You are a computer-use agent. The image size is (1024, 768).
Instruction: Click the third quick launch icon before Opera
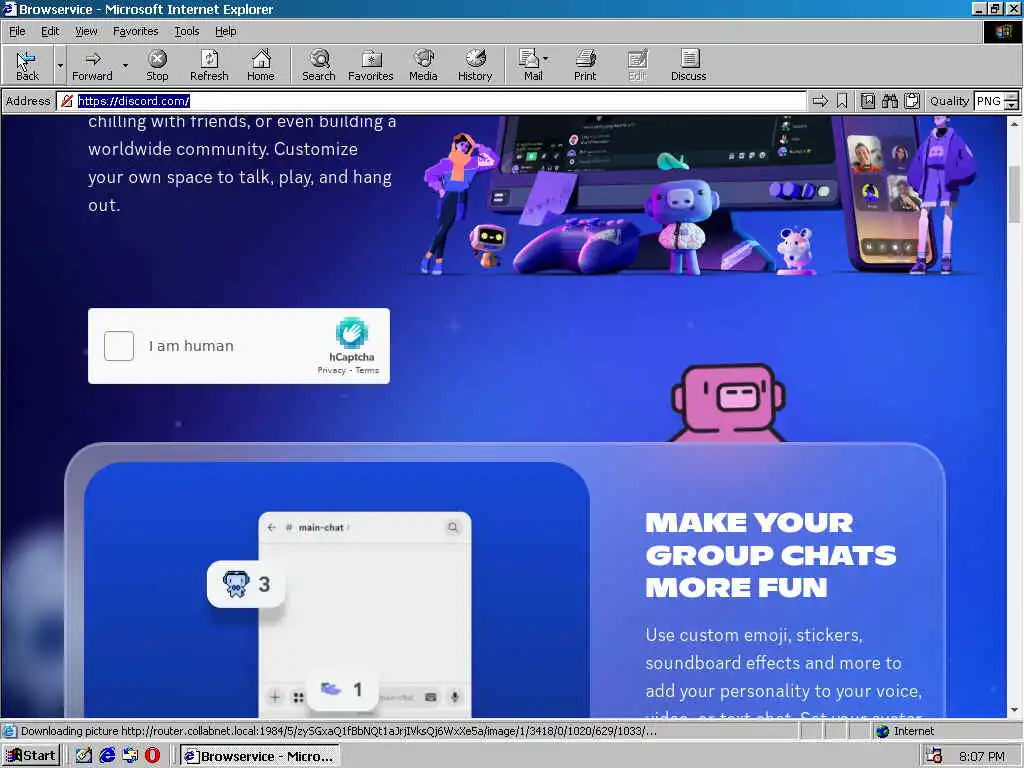130,756
